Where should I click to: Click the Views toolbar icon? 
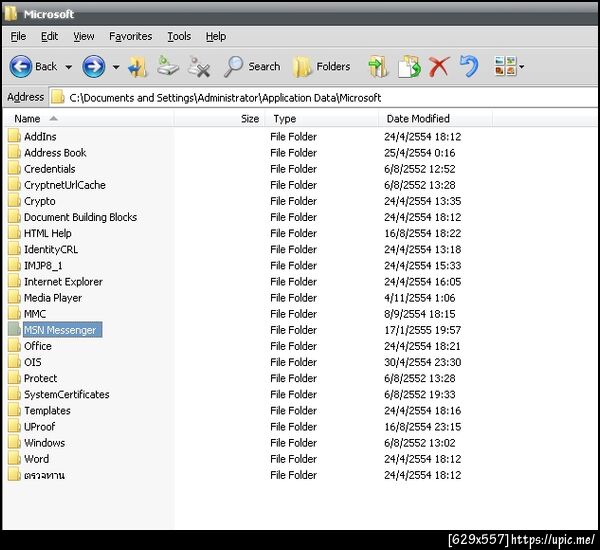coord(505,66)
